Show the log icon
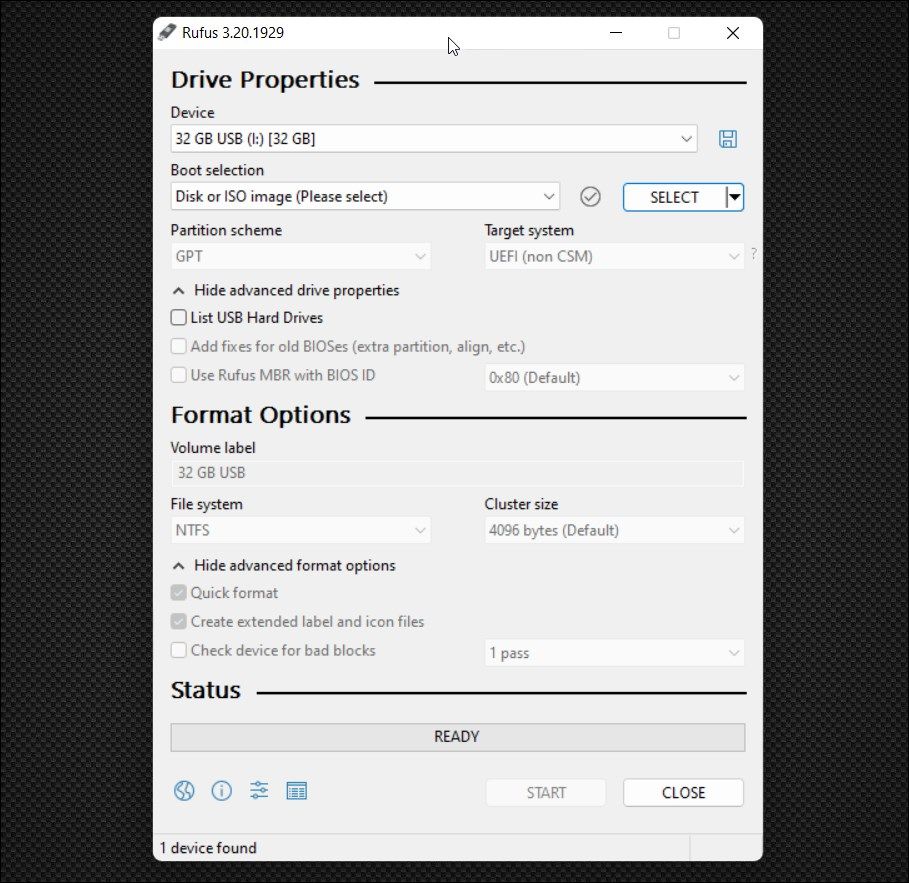The image size is (909, 883). [297, 791]
